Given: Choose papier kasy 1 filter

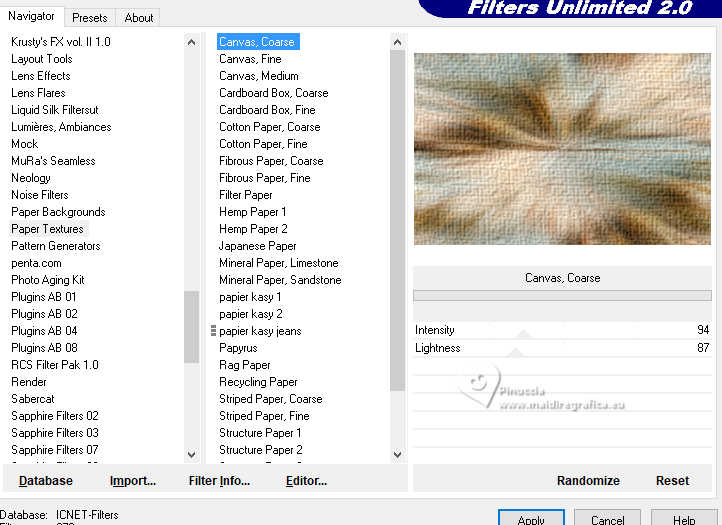Looking at the screenshot, I should click(250, 297).
